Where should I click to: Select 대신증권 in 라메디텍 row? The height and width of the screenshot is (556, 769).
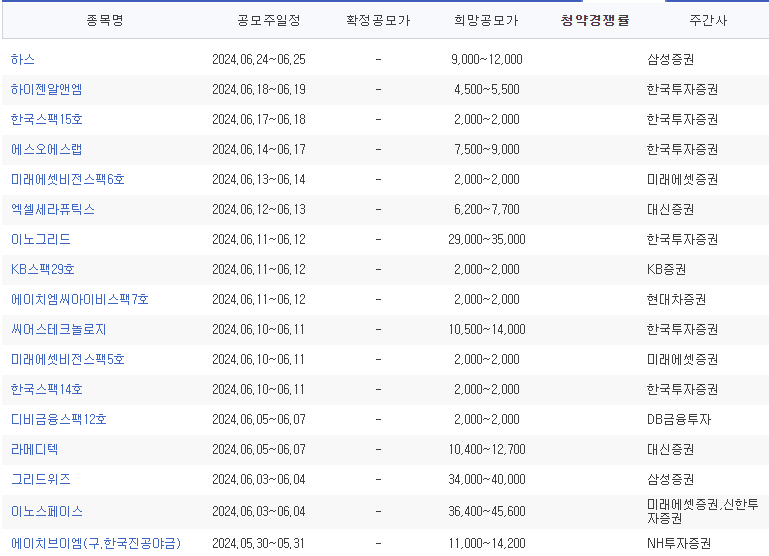(x=670, y=449)
